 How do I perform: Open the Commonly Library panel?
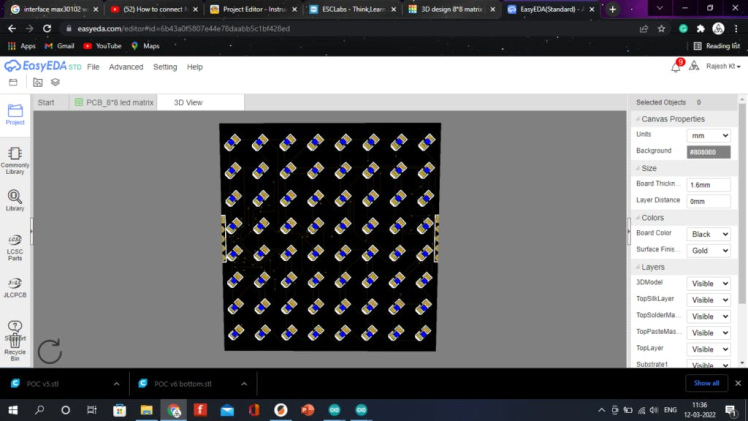pyautogui.click(x=15, y=160)
